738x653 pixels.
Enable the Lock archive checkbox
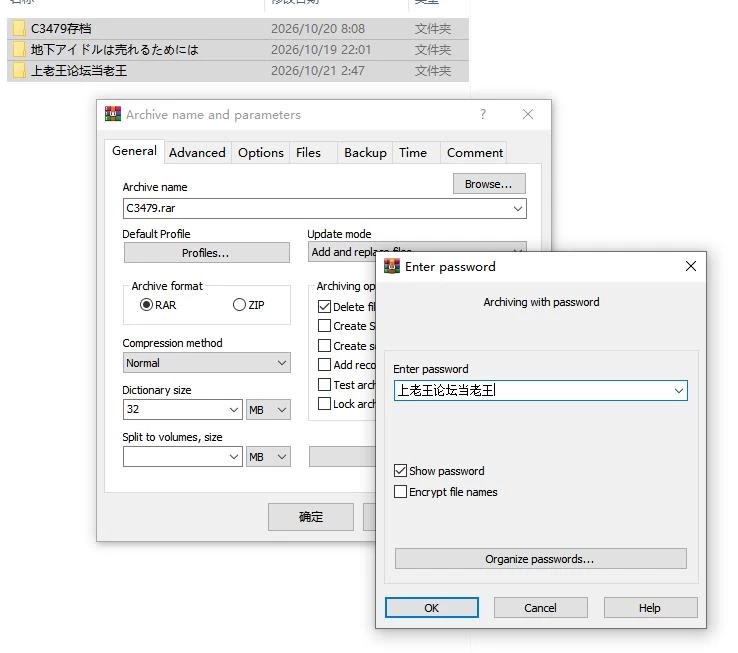click(324, 404)
